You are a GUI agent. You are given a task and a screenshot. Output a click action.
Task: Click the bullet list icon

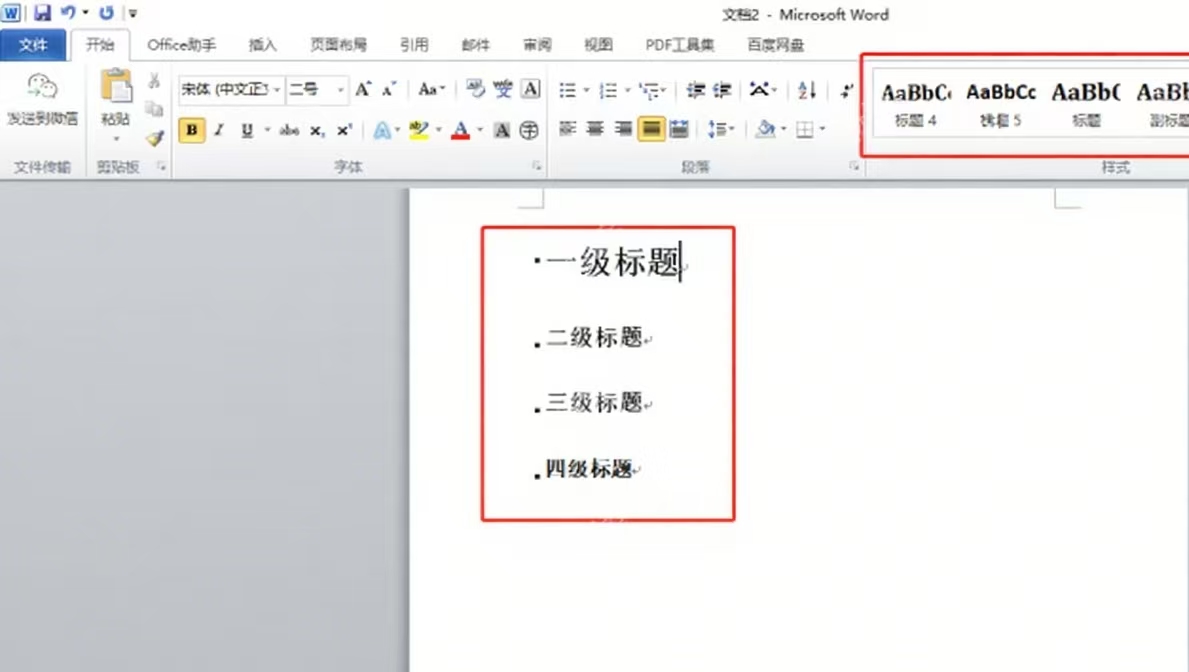click(x=568, y=90)
